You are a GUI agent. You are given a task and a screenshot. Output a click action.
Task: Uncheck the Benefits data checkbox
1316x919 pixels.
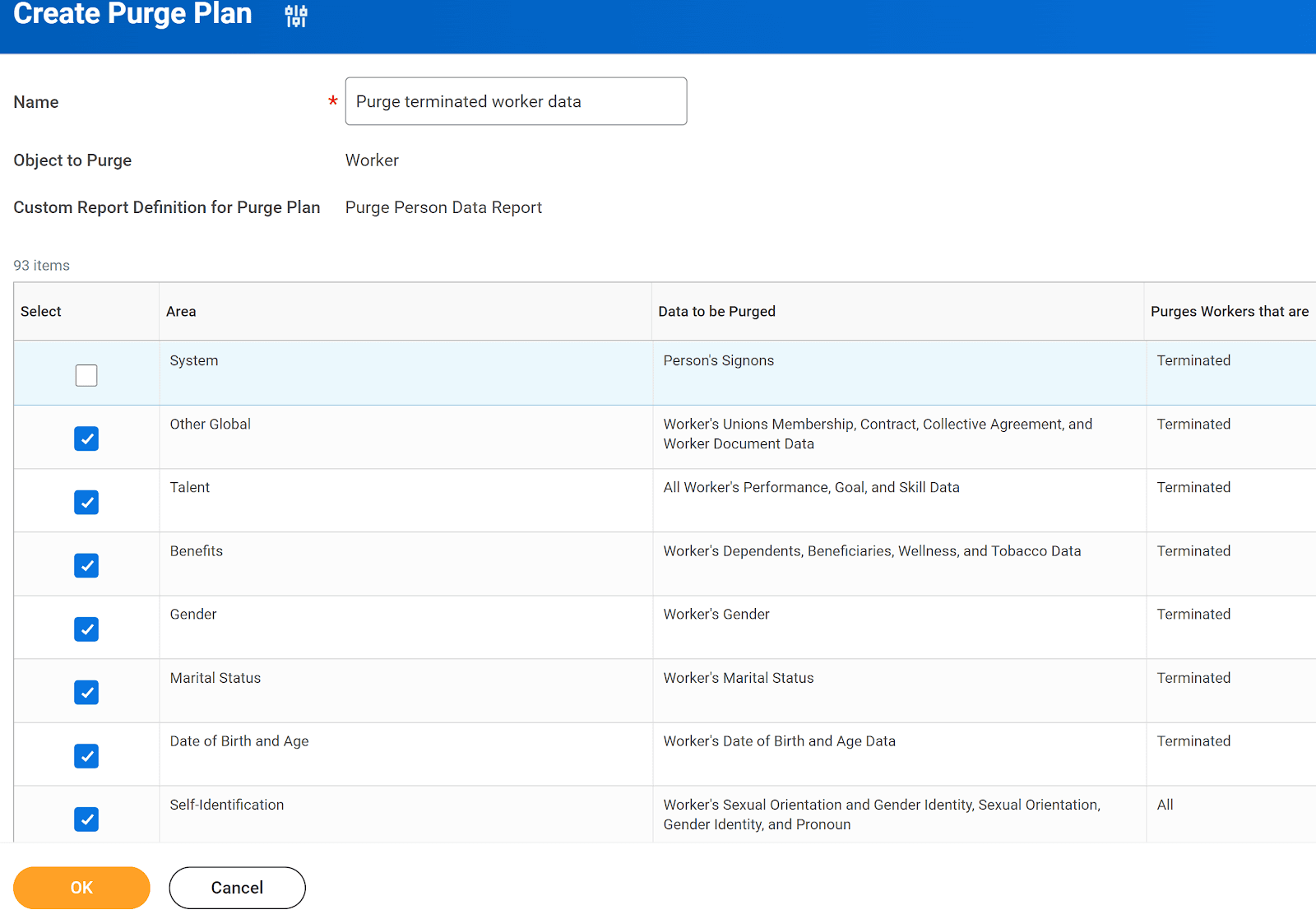86,565
